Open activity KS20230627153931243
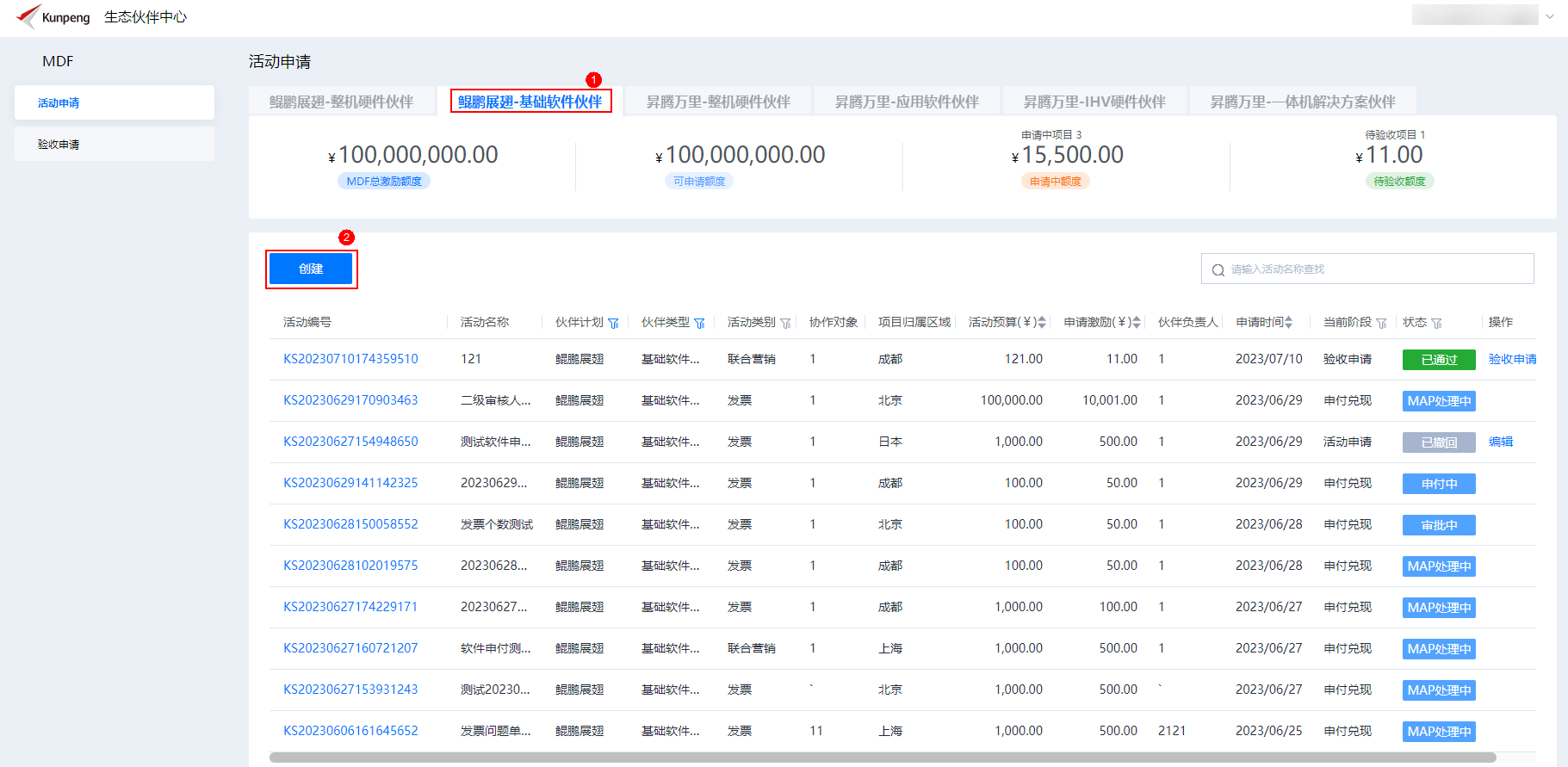This screenshot has width=1568, height=767. pyautogui.click(x=350, y=690)
